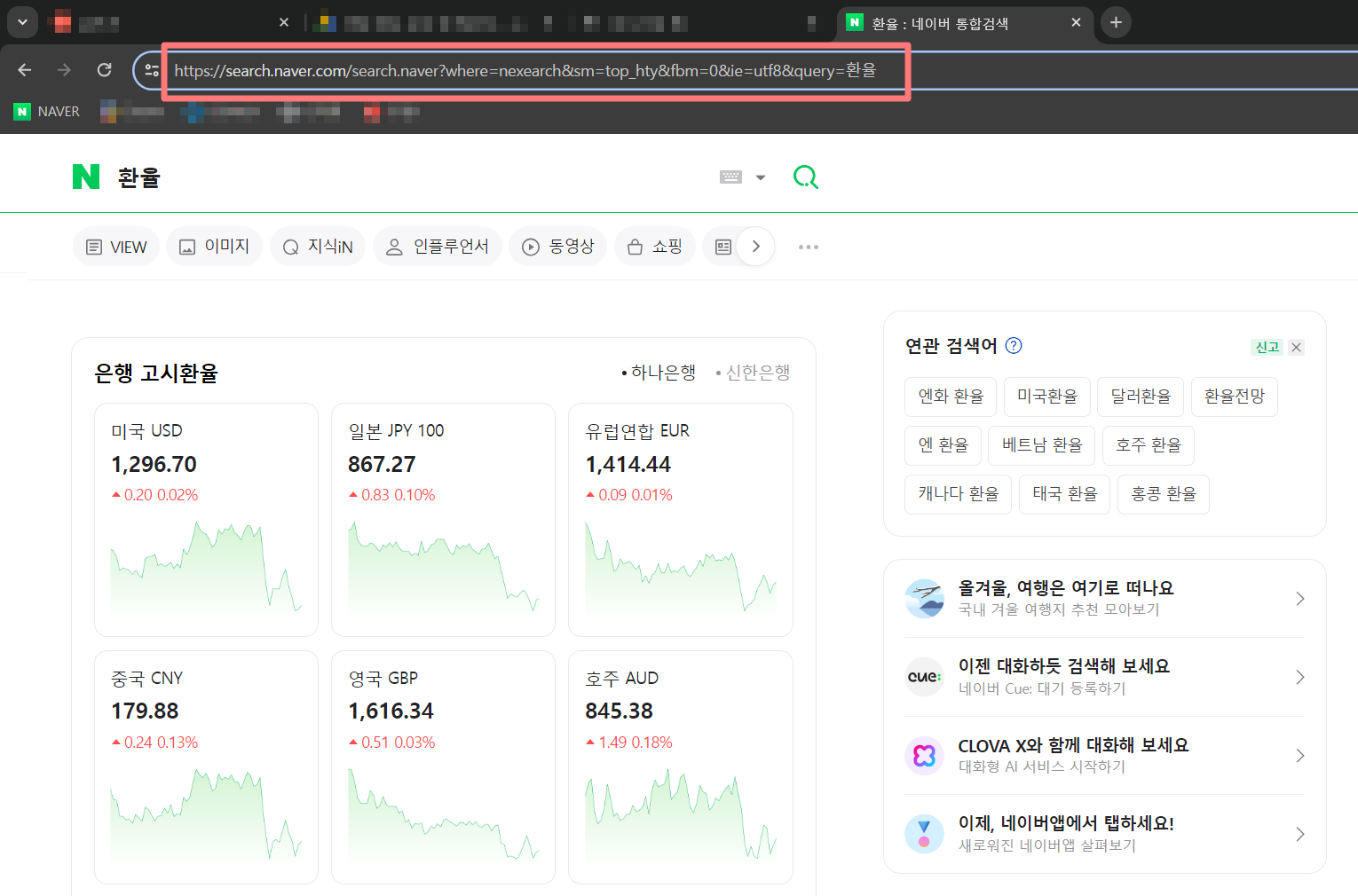Screen dimensions: 1358x896
Task: Switch exchange rate source to 신한은행
Action: [754, 373]
